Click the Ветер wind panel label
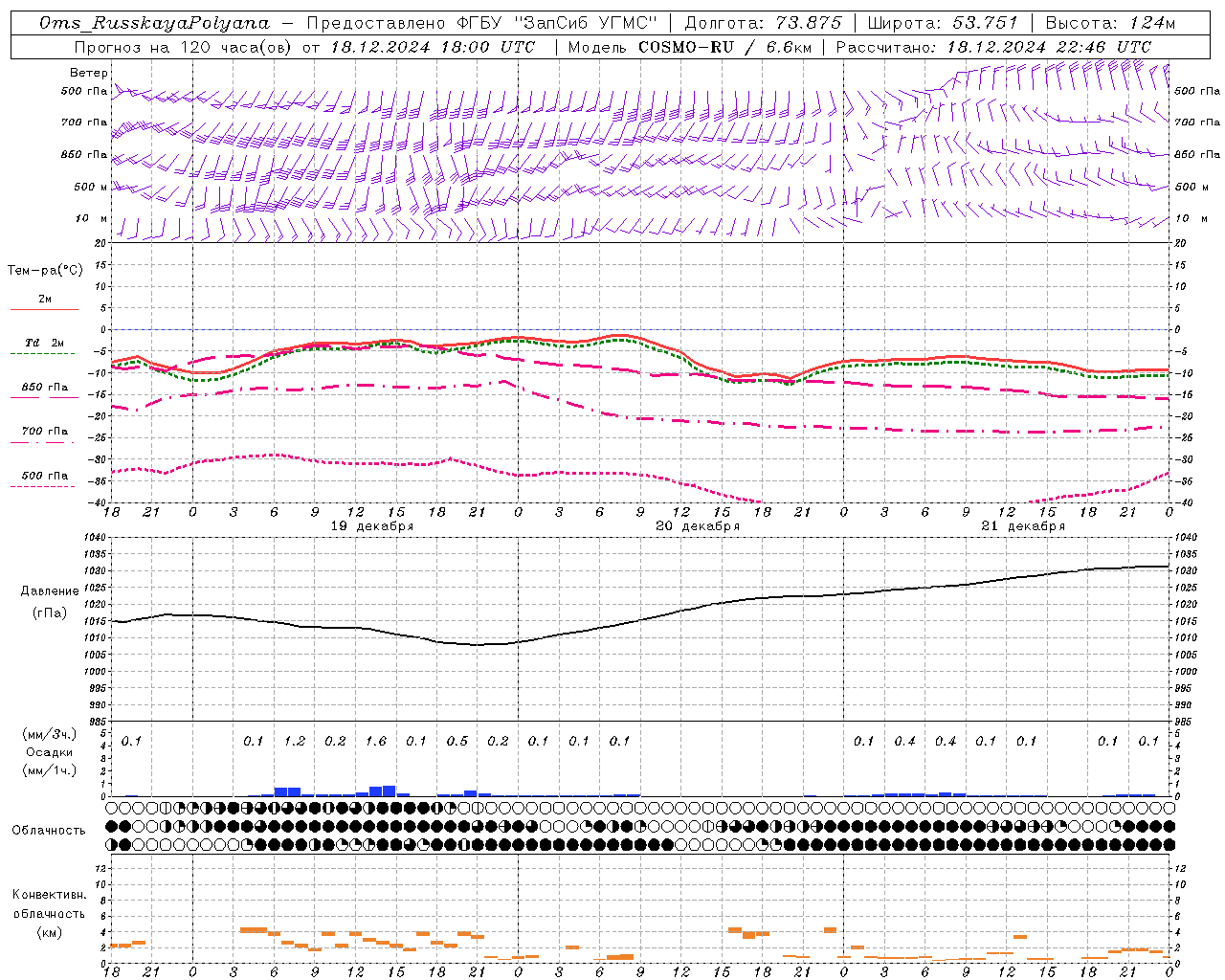 (x=88, y=73)
